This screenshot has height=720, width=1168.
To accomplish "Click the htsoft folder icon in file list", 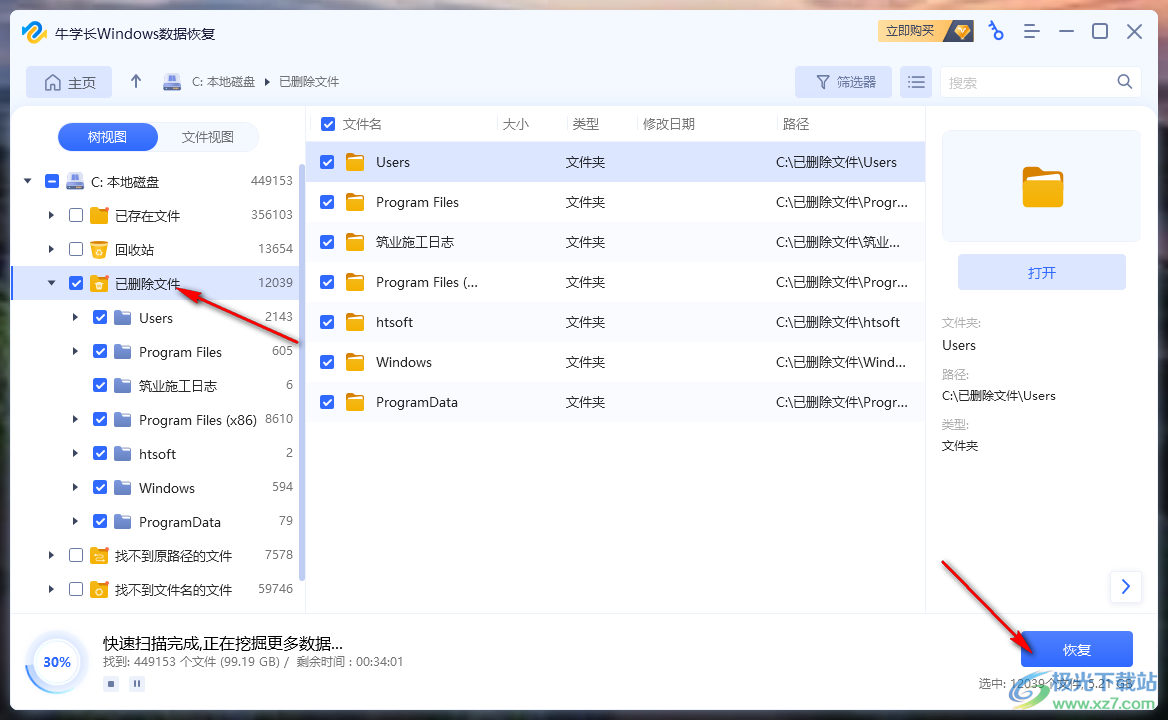I will click(355, 322).
